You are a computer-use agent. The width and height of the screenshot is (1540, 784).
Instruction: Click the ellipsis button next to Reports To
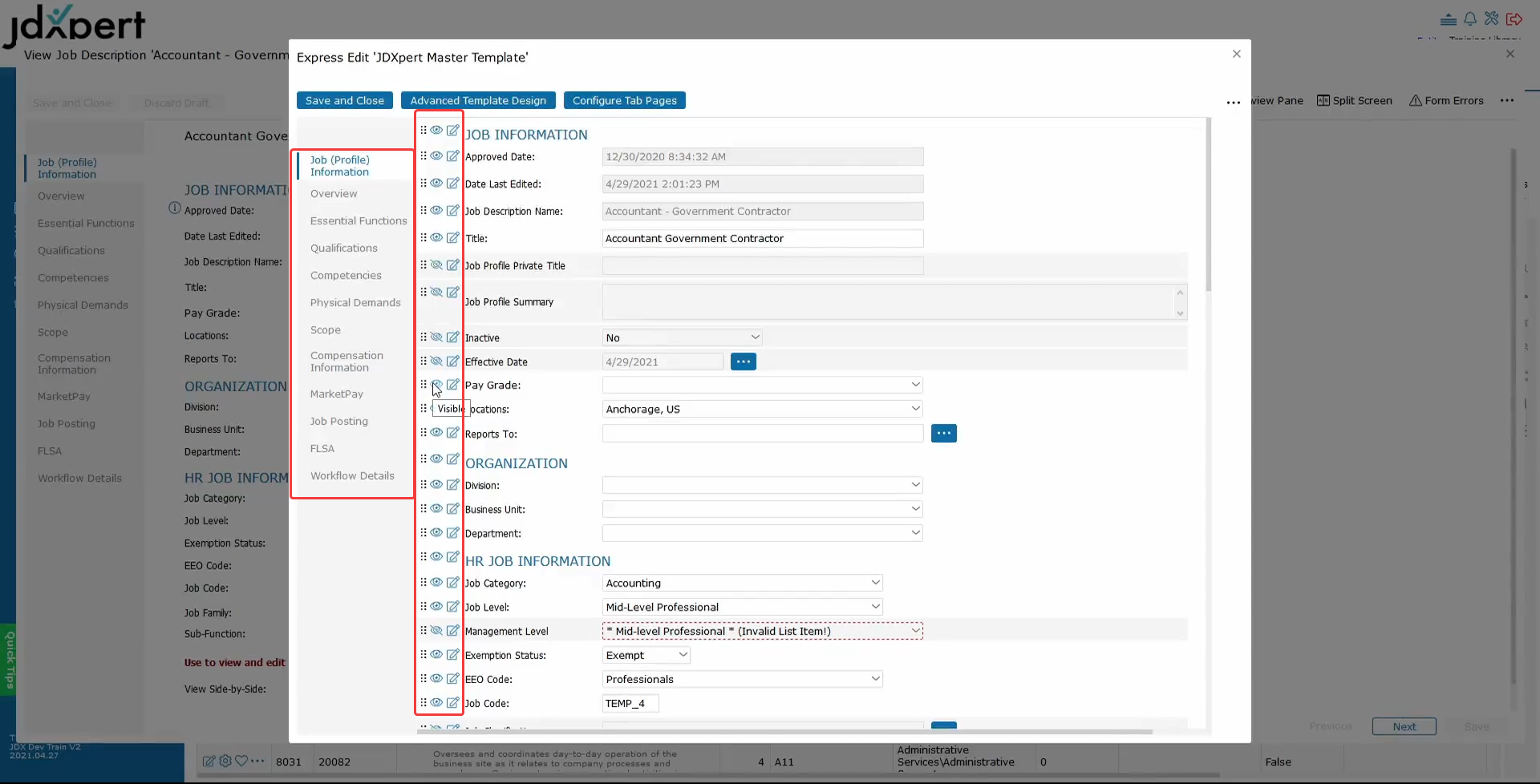(x=943, y=434)
